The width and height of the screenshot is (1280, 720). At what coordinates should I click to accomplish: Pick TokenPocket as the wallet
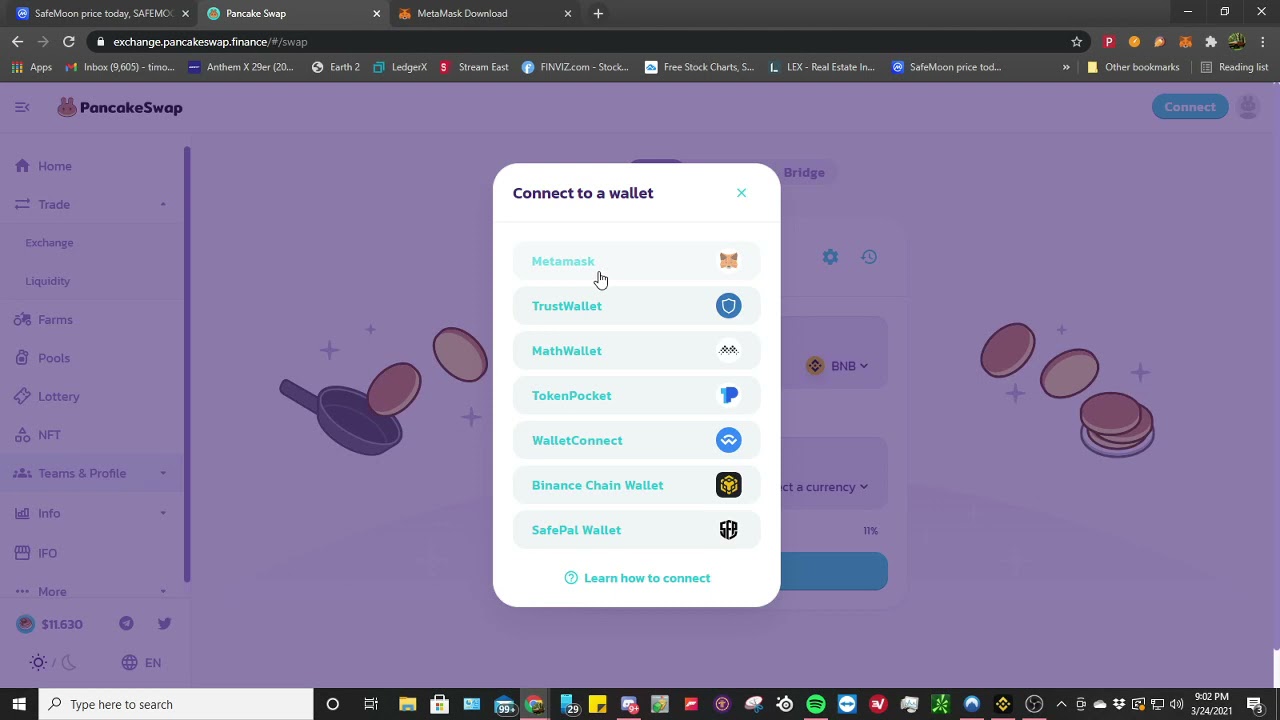[x=636, y=396]
